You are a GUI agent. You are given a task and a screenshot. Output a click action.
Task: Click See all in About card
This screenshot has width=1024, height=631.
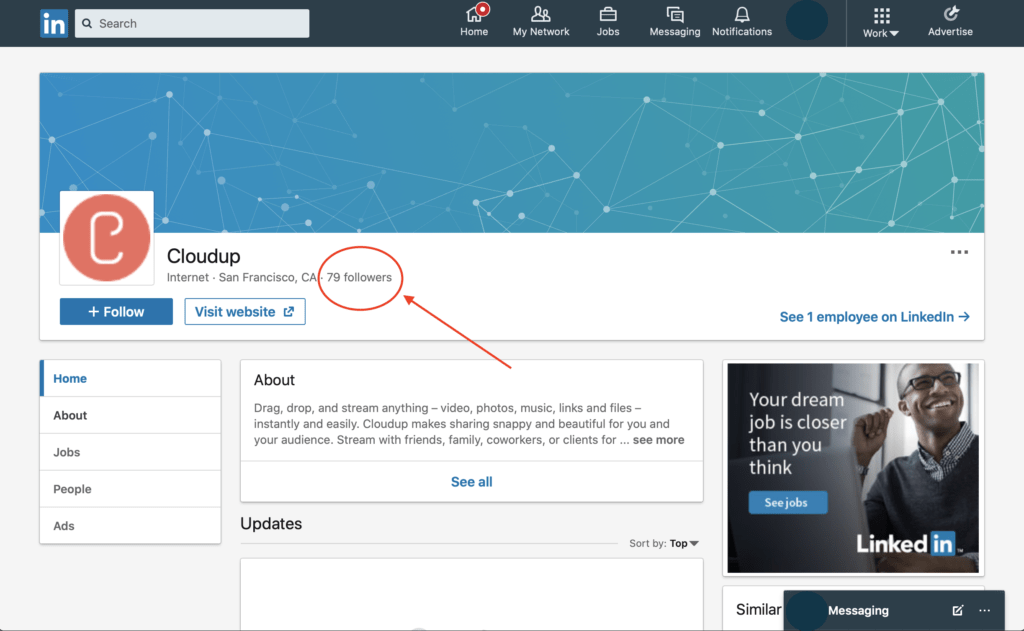[x=472, y=482]
